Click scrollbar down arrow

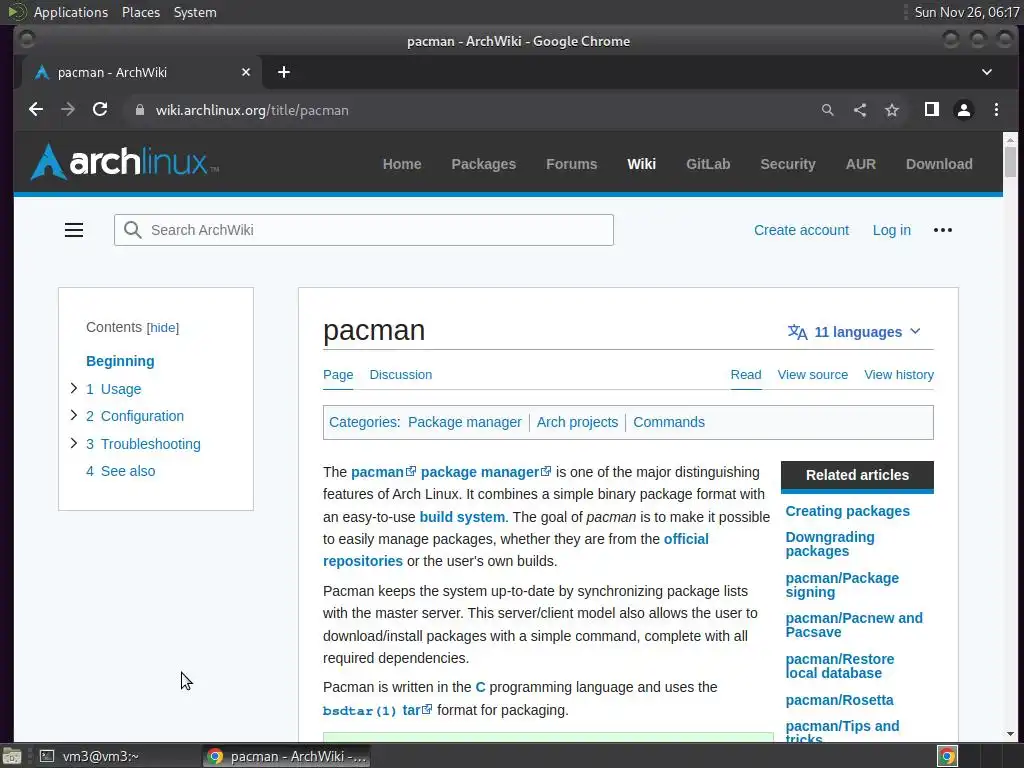click(1010, 734)
